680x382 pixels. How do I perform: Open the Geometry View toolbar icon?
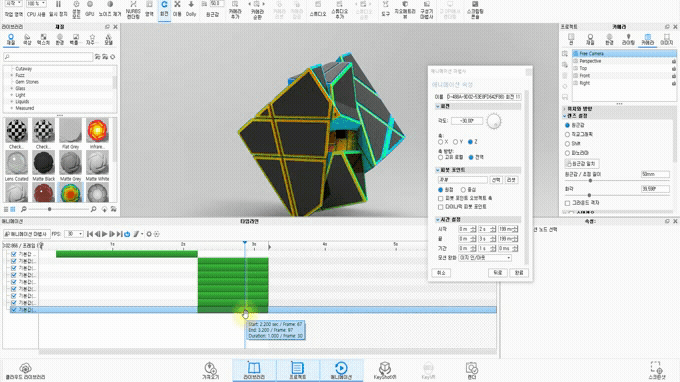pyautogui.click(x=405, y=10)
